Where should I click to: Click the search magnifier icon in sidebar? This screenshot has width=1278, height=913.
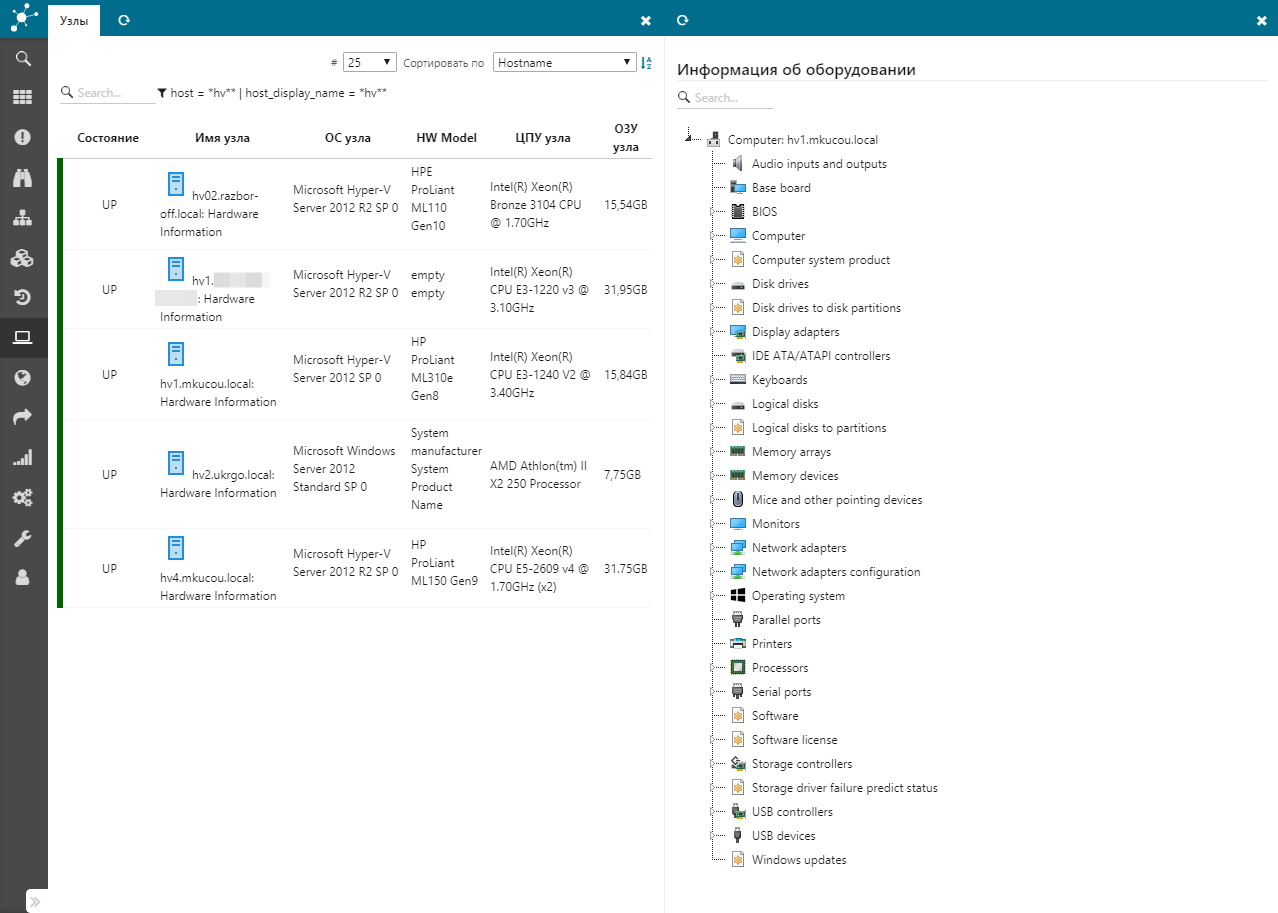click(x=22, y=59)
